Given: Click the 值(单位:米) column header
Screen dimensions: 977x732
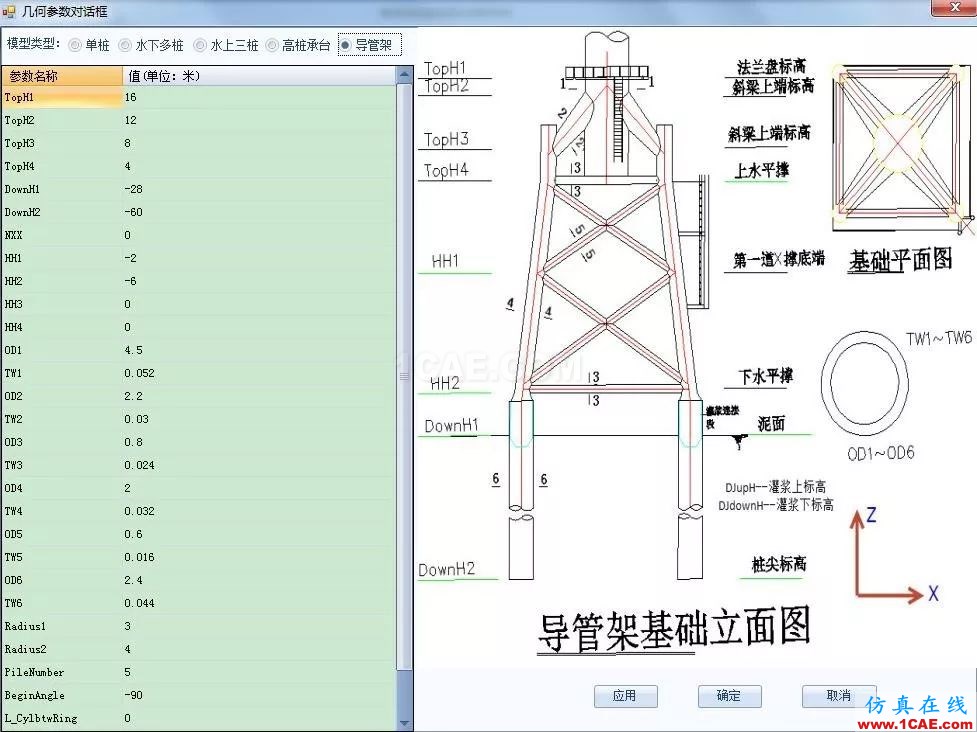Looking at the screenshot, I should tap(259, 76).
